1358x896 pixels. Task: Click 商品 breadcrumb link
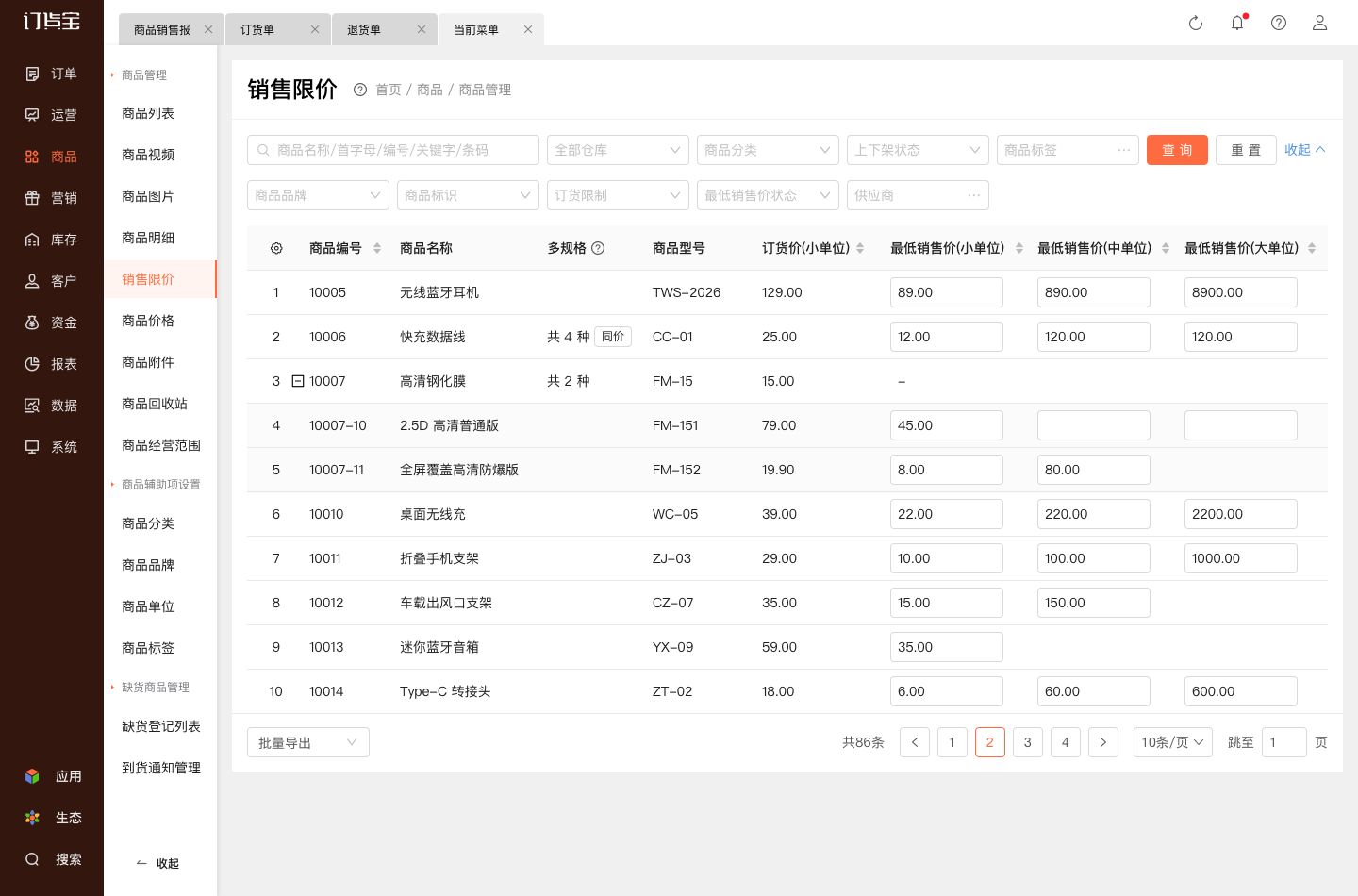tap(430, 90)
